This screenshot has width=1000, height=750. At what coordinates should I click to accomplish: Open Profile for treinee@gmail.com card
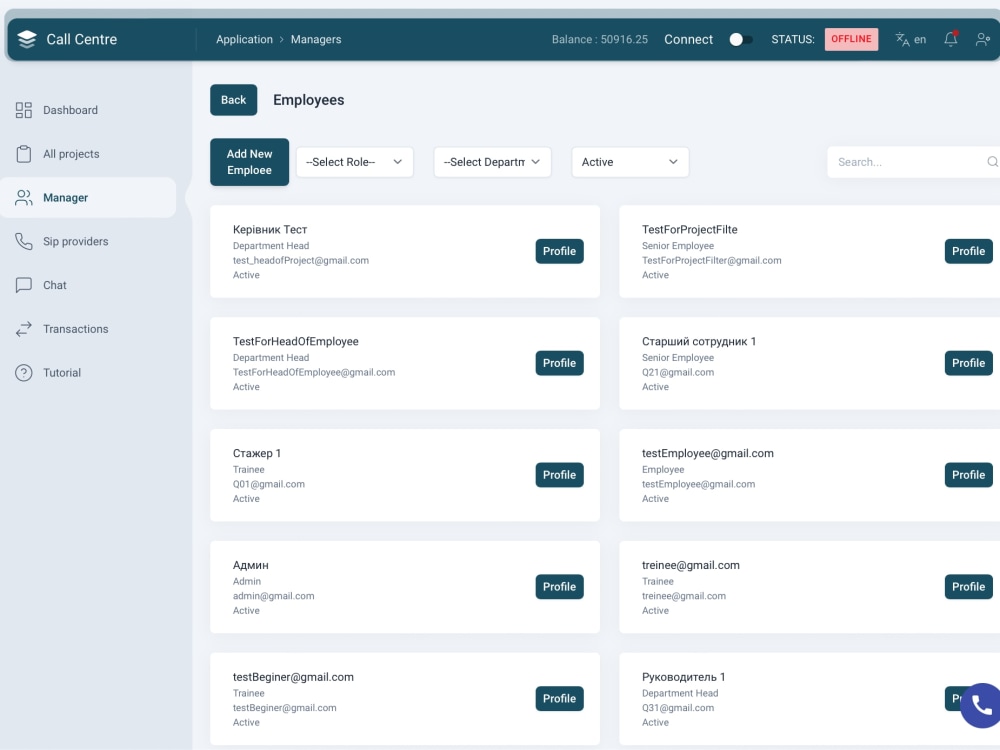tap(968, 587)
